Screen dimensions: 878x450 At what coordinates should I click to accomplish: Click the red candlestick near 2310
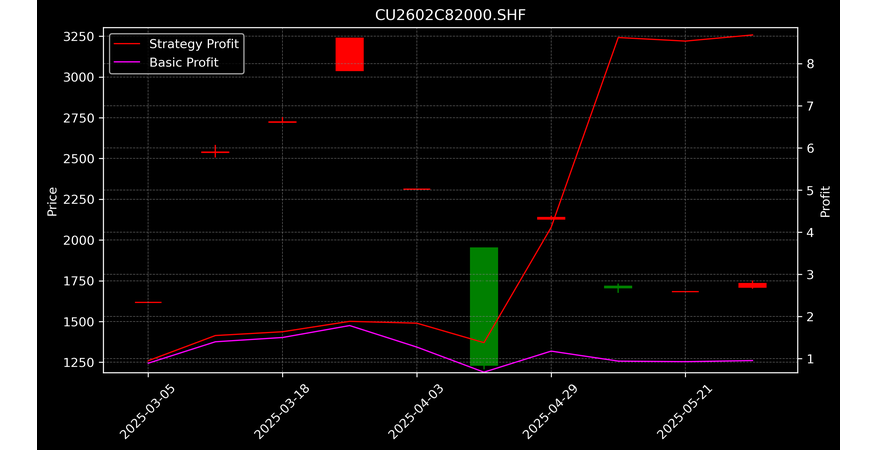click(x=417, y=189)
